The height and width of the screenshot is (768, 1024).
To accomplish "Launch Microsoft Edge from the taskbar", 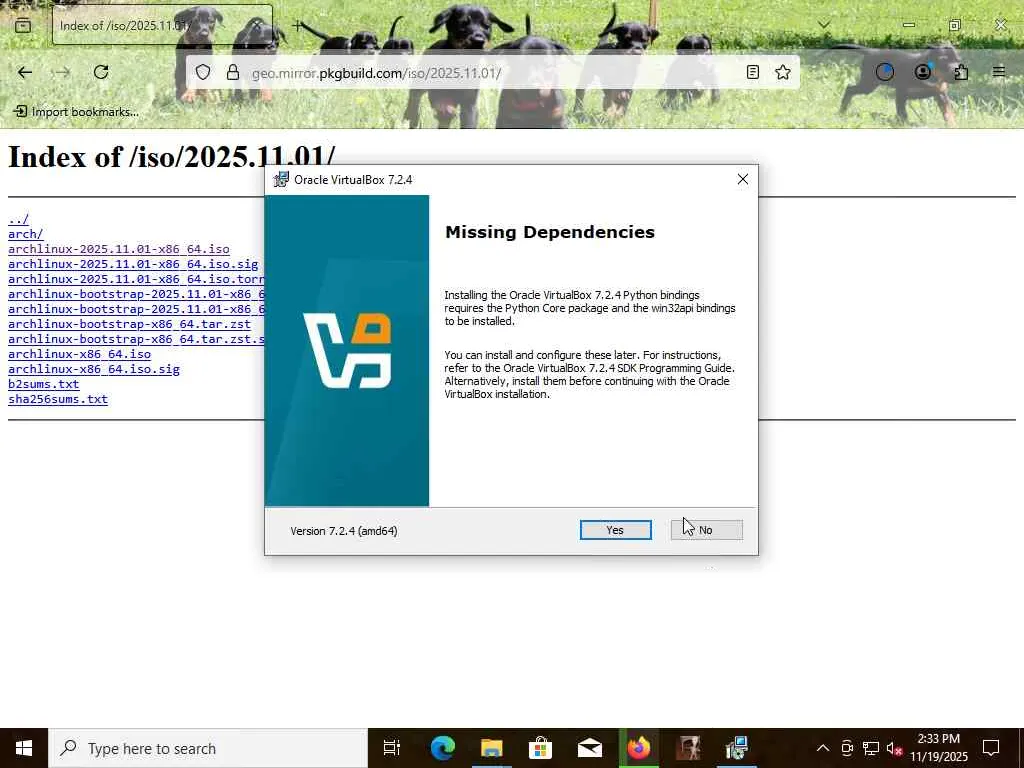I will pos(442,748).
